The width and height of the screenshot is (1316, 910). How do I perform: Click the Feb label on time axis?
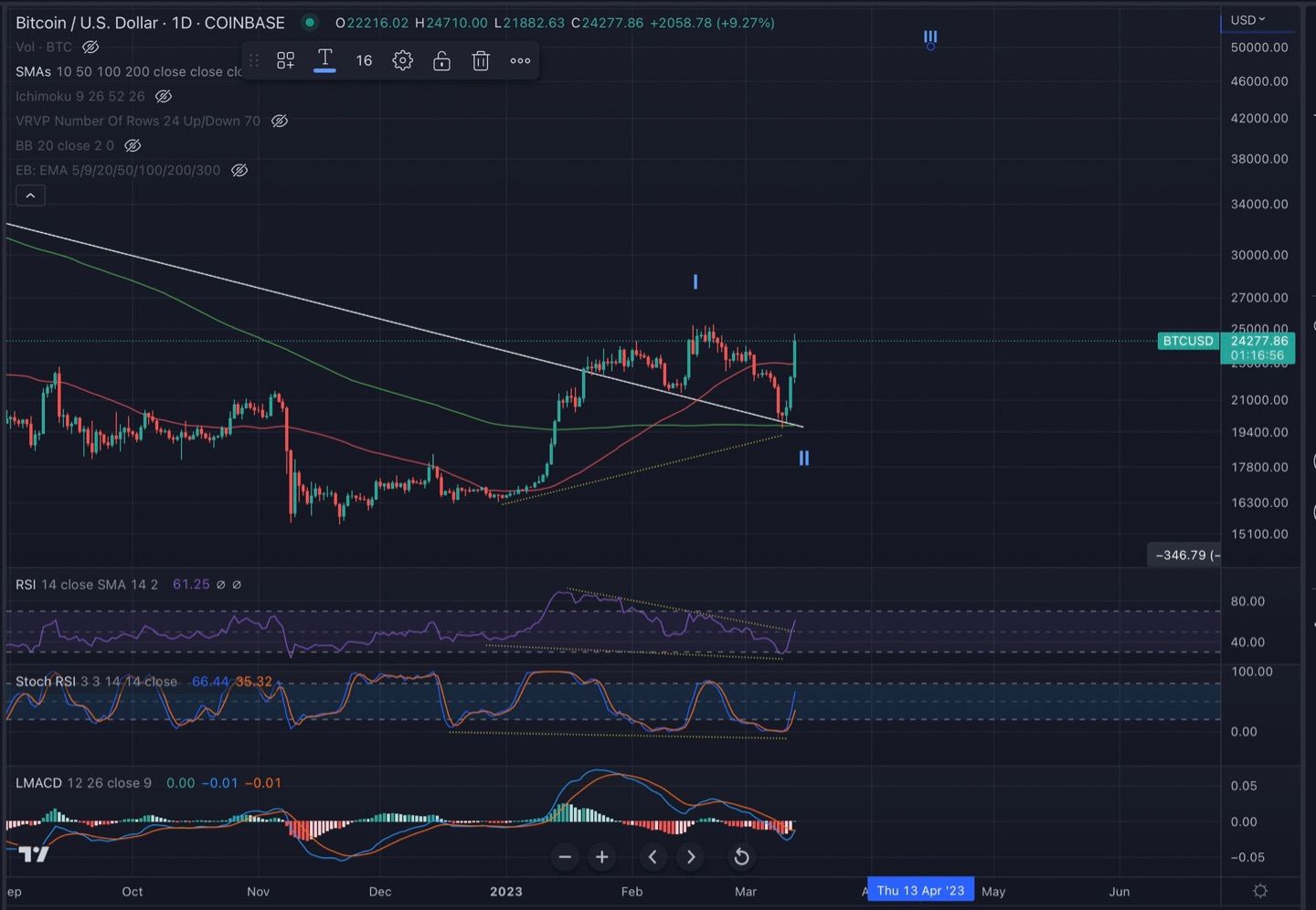[631, 892]
